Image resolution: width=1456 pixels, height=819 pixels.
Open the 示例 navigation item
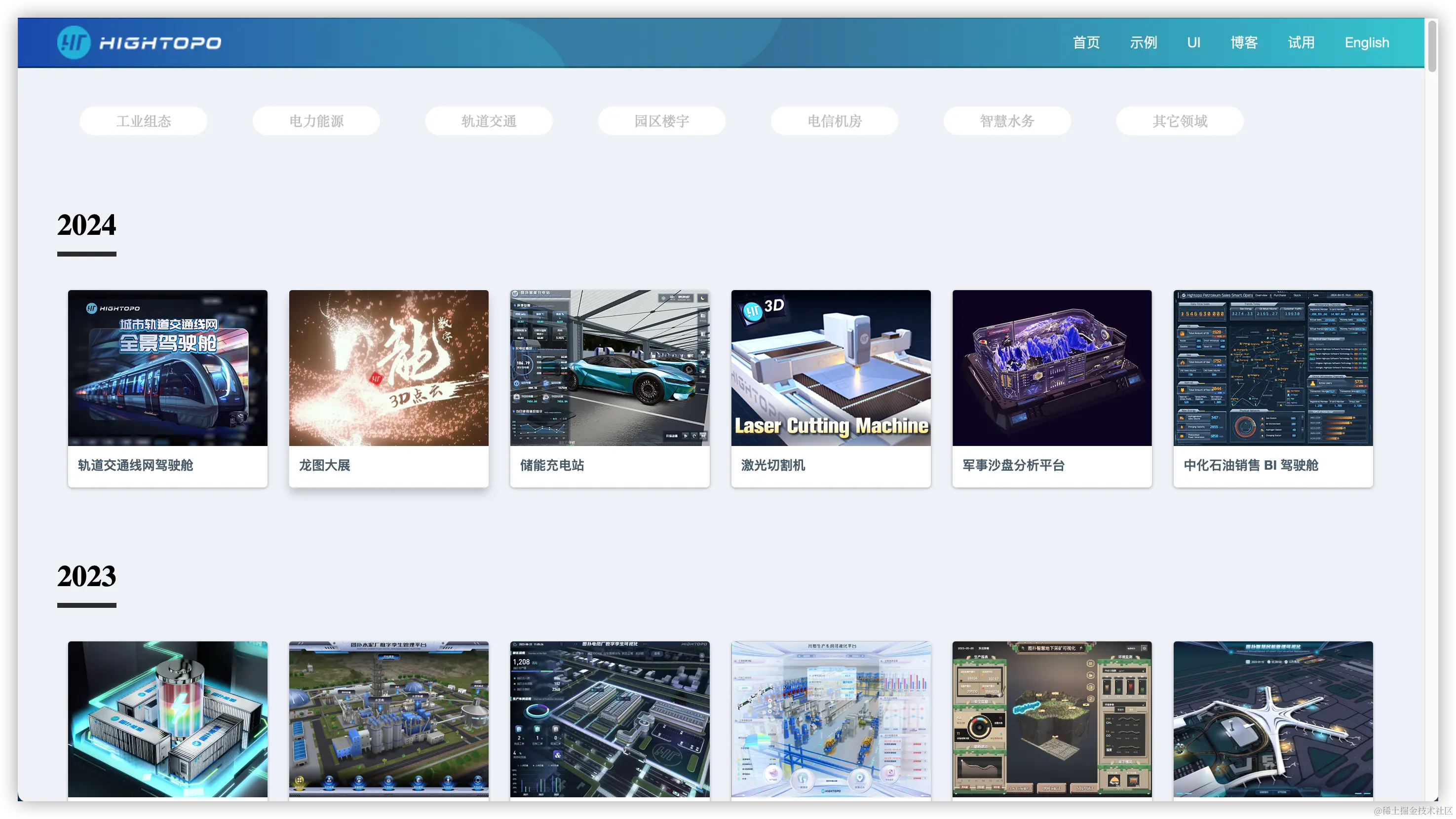click(x=1143, y=43)
